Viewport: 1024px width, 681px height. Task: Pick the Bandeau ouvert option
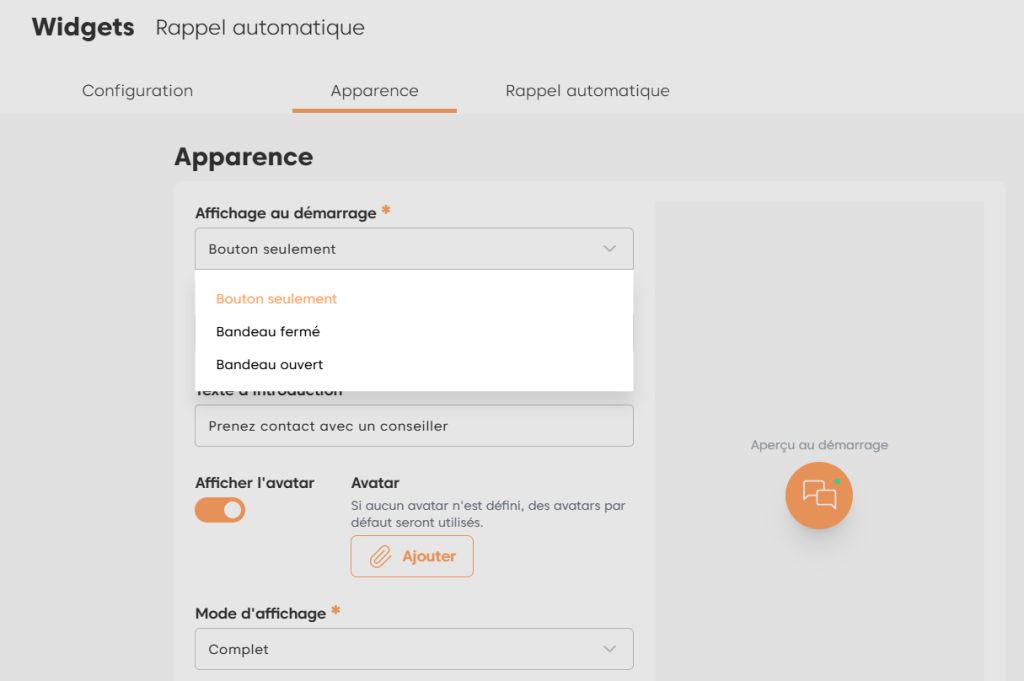(x=270, y=365)
